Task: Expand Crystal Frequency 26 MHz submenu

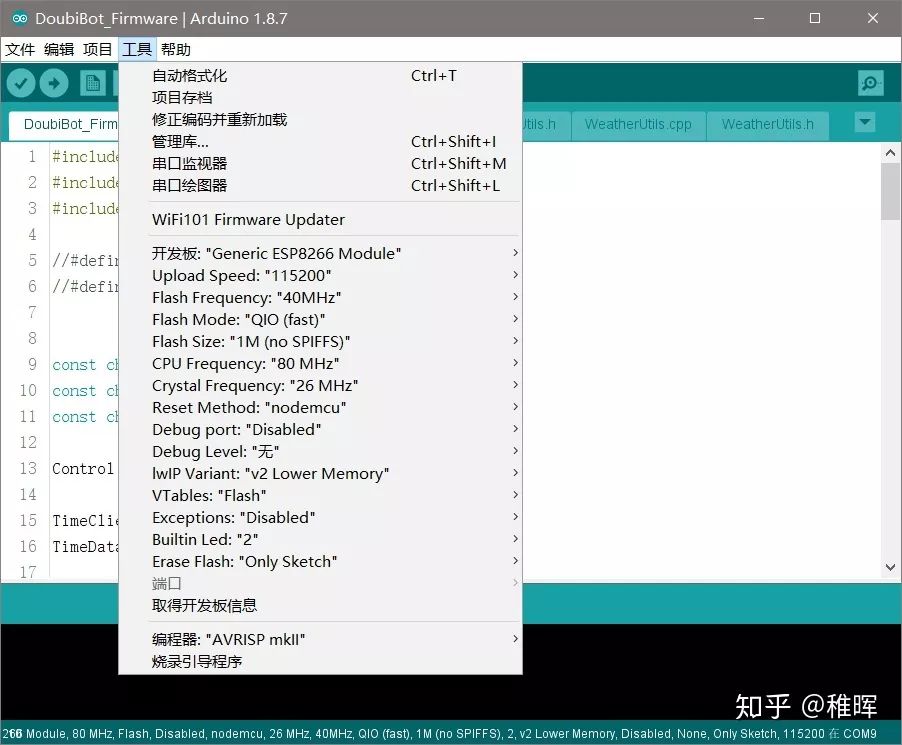Action: pos(320,385)
